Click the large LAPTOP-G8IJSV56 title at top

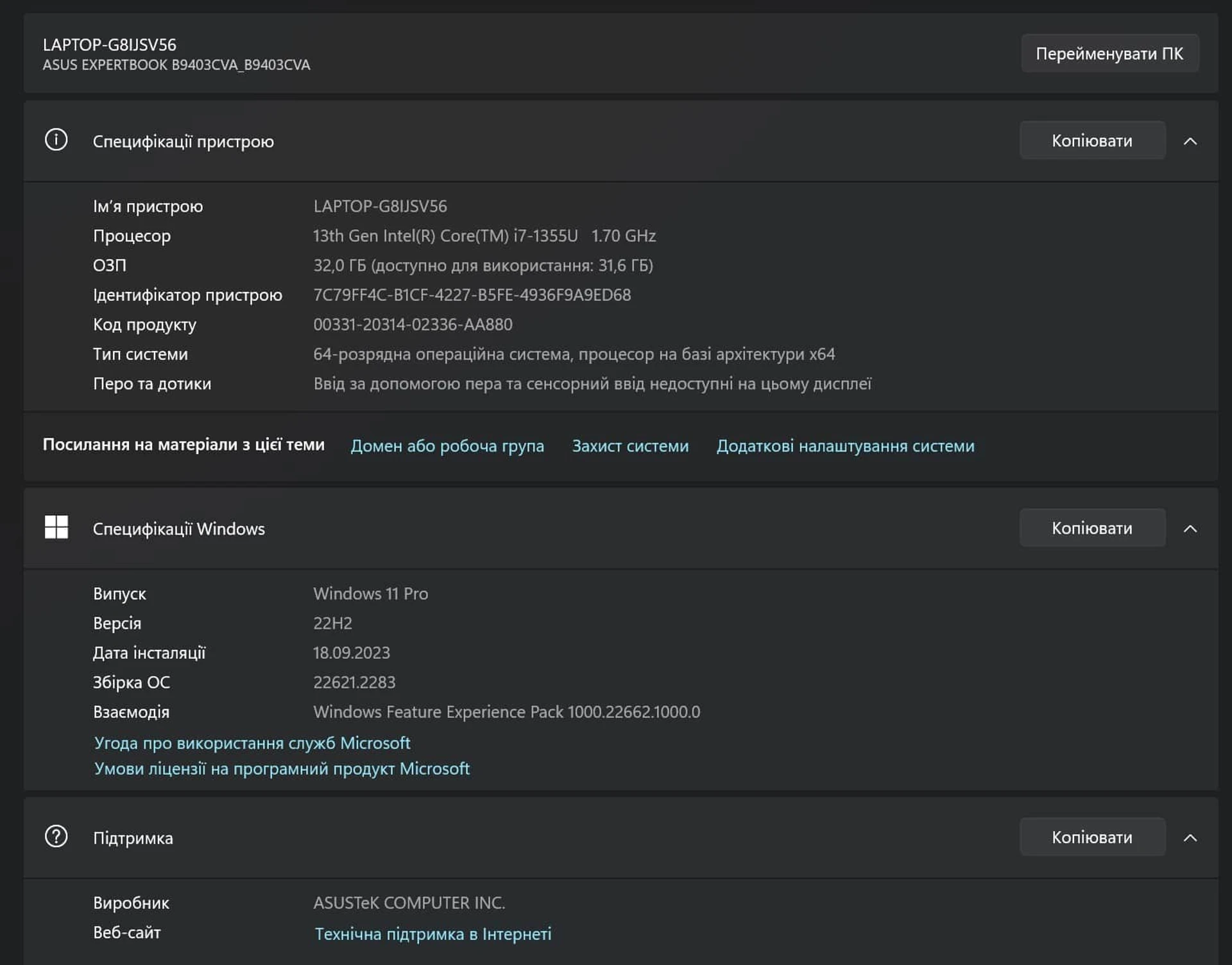pyautogui.click(x=110, y=45)
